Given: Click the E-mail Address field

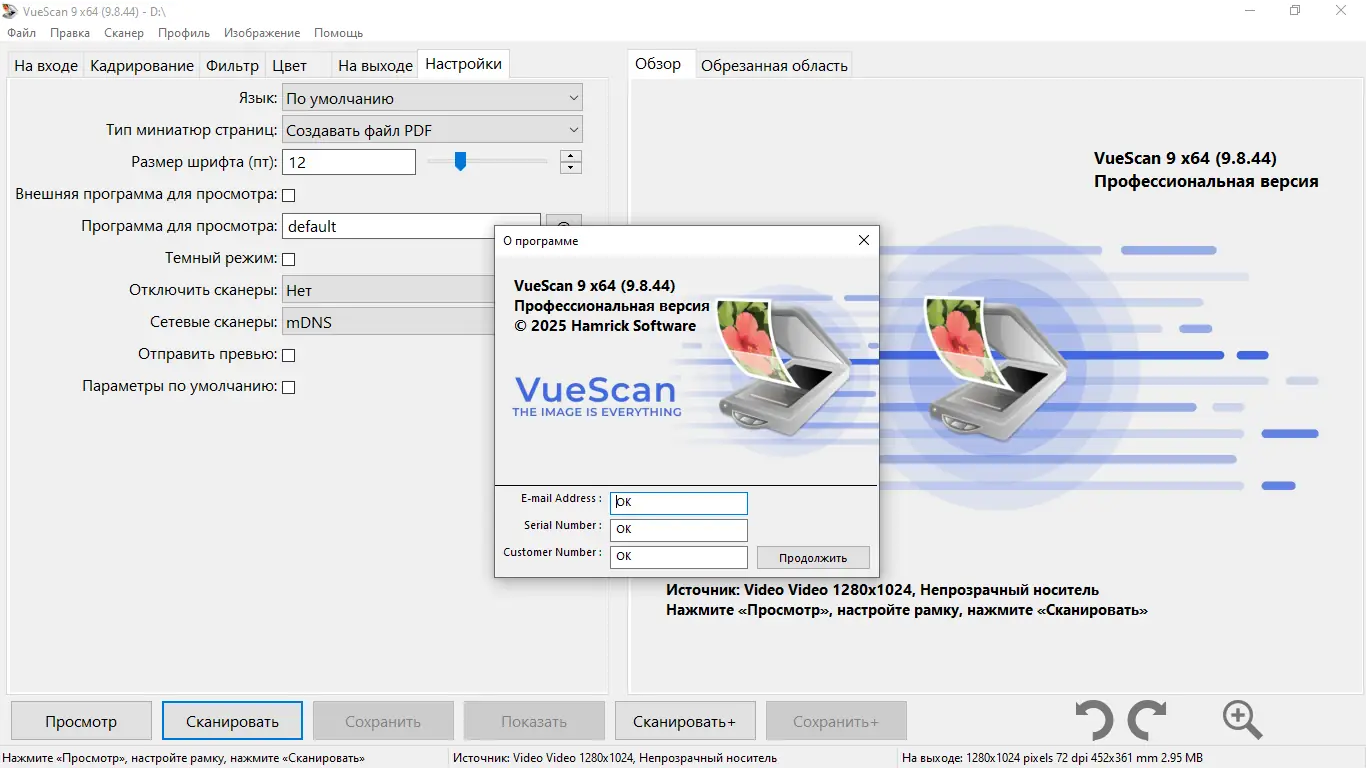Looking at the screenshot, I should [x=679, y=503].
